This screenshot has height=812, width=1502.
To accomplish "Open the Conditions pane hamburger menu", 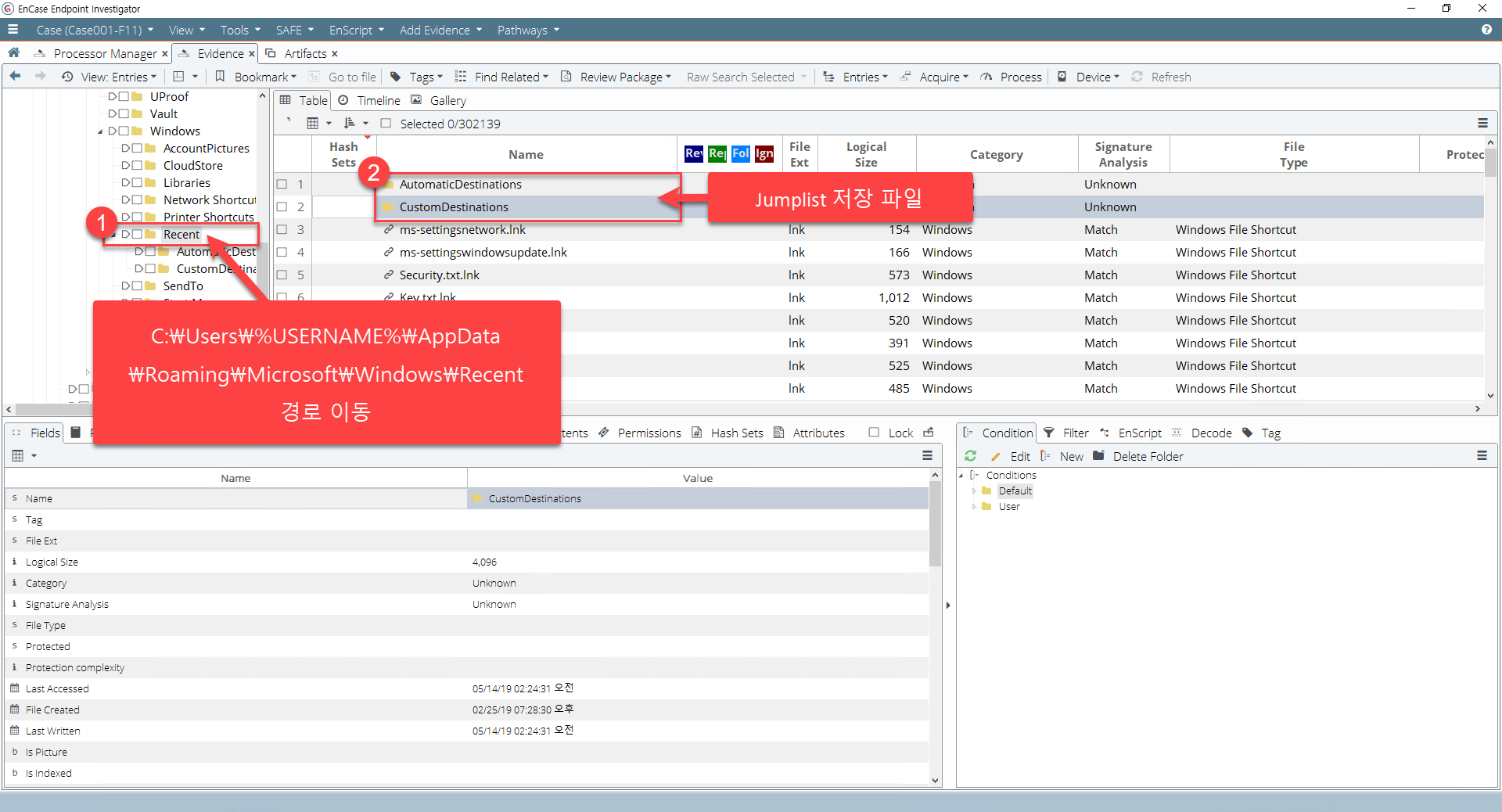I will 1482,456.
